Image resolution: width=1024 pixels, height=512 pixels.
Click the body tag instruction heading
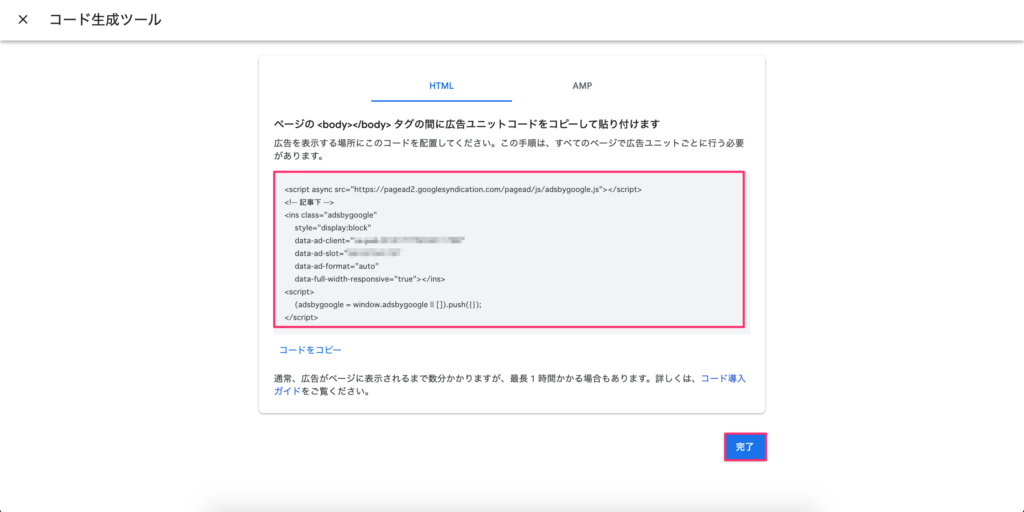coord(466,123)
